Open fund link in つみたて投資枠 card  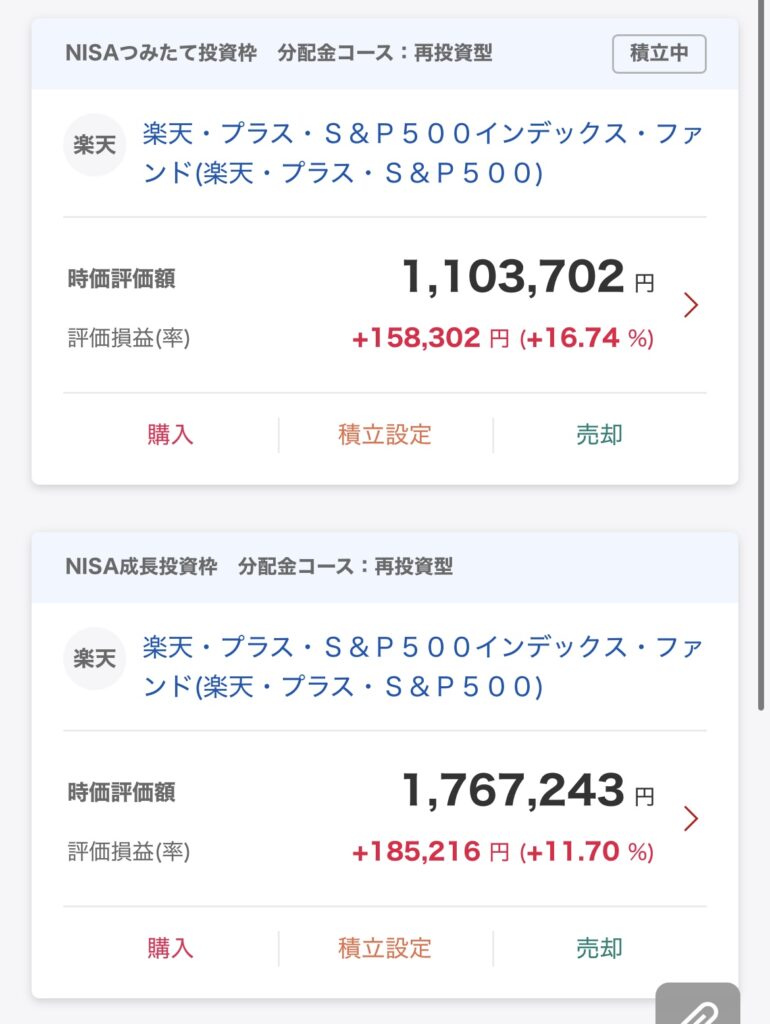(423, 153)
